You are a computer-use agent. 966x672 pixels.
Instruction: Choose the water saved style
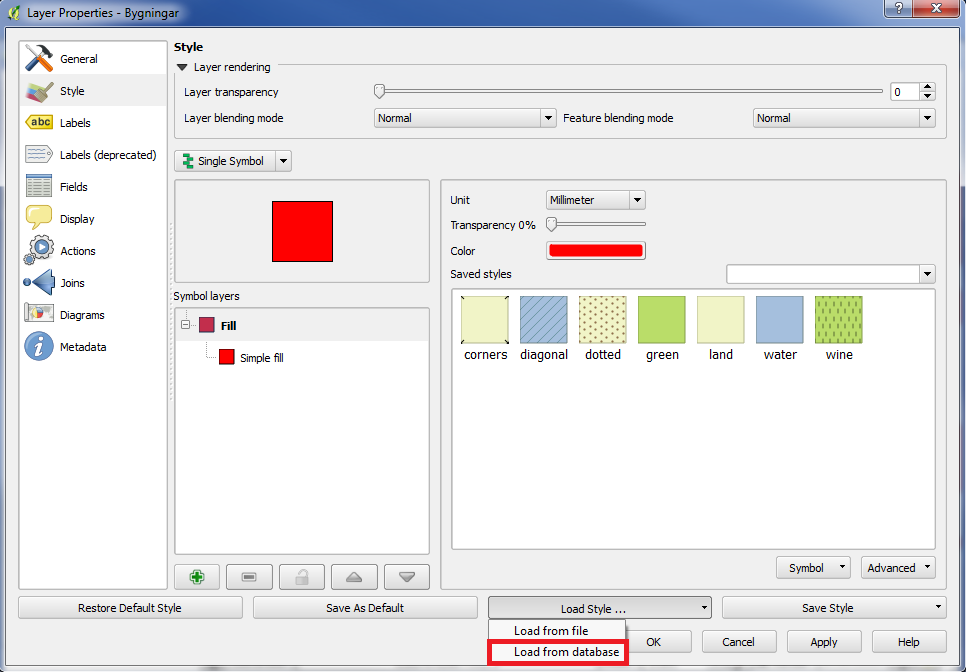tap(780, 328)
